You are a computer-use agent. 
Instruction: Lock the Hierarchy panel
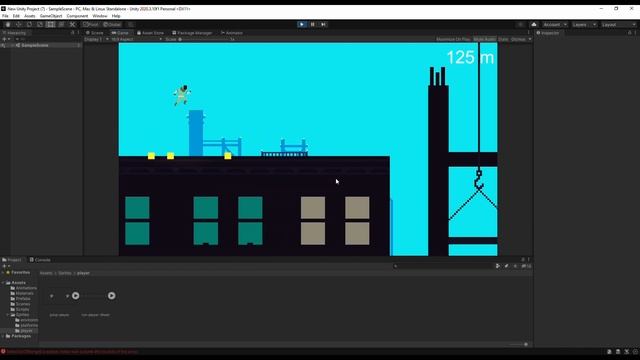coord(73,33)
